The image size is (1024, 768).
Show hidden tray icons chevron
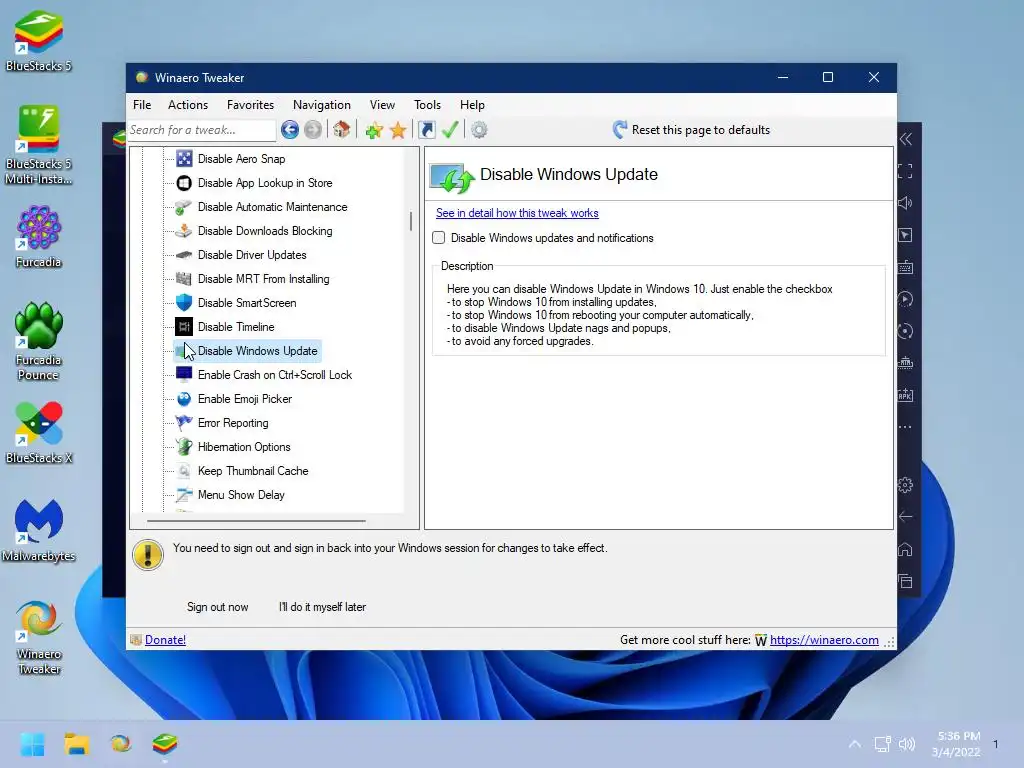(x=854, y=744)
